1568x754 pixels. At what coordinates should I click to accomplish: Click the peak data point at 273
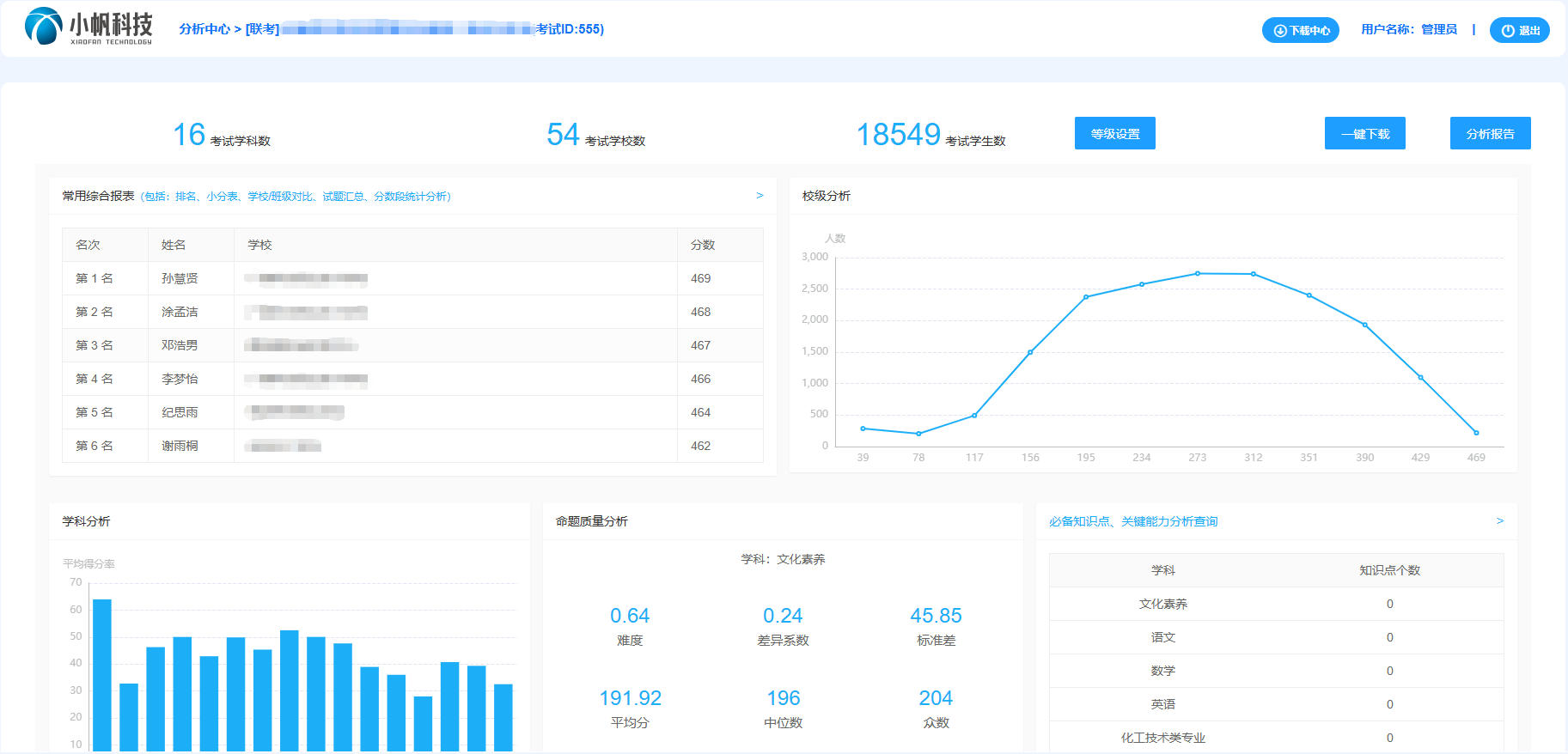pos(1198,274)
